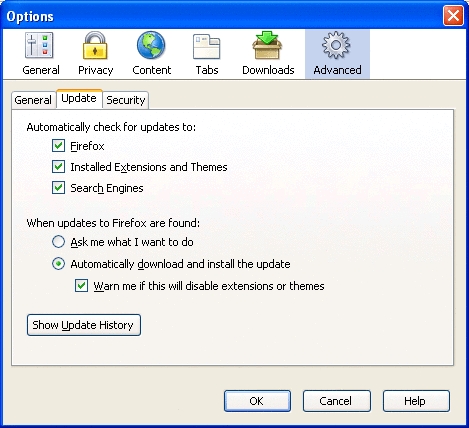Open the Downloads panel icon

pyautogui.click(x=268, y=54)
